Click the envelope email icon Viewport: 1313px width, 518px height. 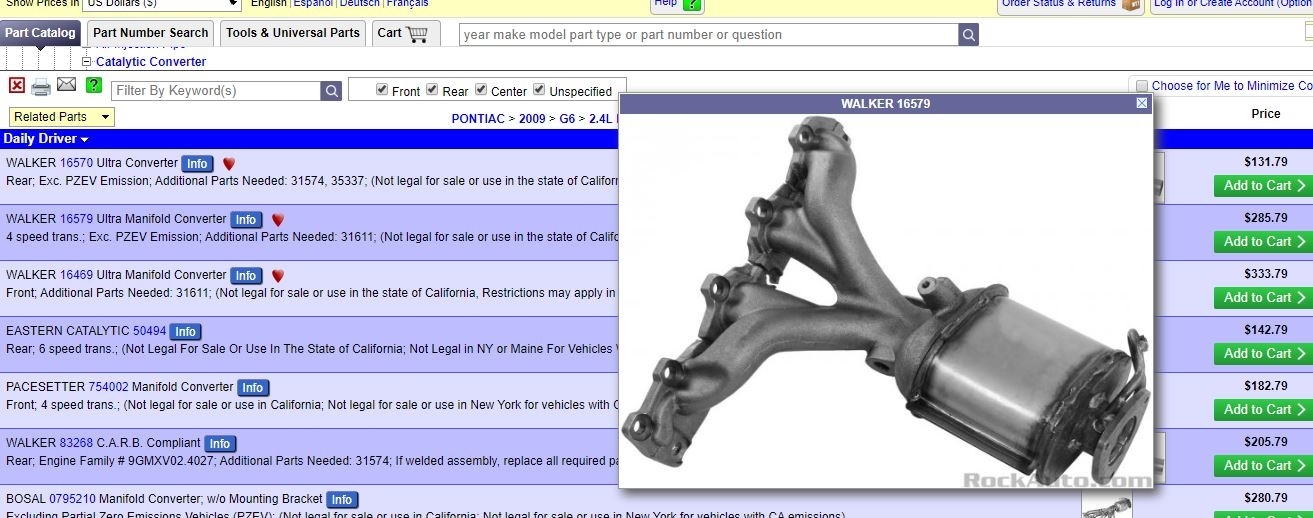pyautogui.click(x=67, y=85)
